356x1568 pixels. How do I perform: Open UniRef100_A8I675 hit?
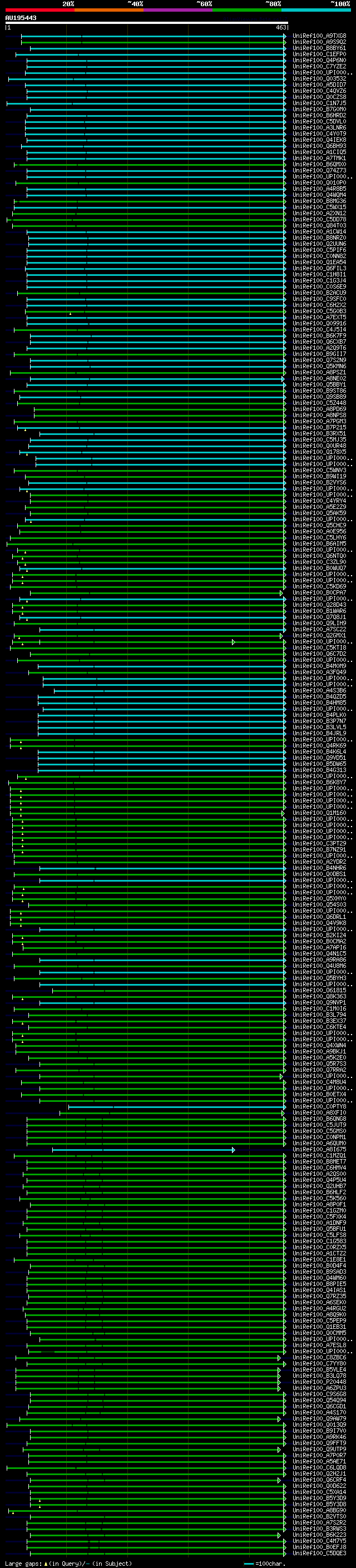pyautogui.click(x=319, y=1149)
